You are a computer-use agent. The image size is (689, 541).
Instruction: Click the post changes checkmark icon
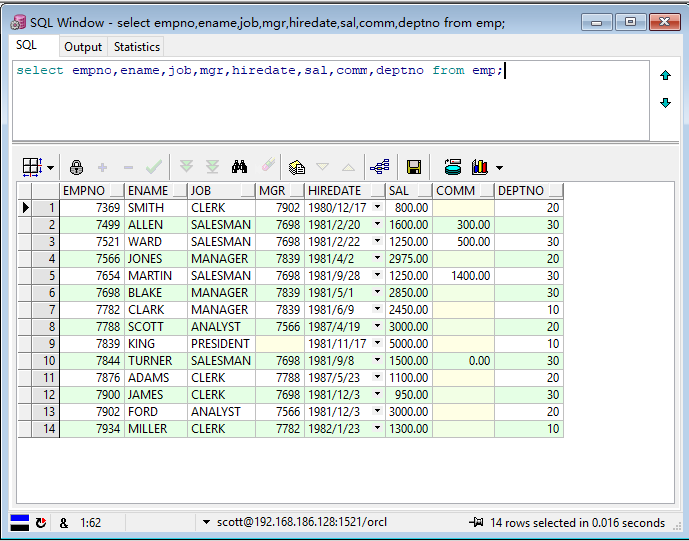[154, 167]
